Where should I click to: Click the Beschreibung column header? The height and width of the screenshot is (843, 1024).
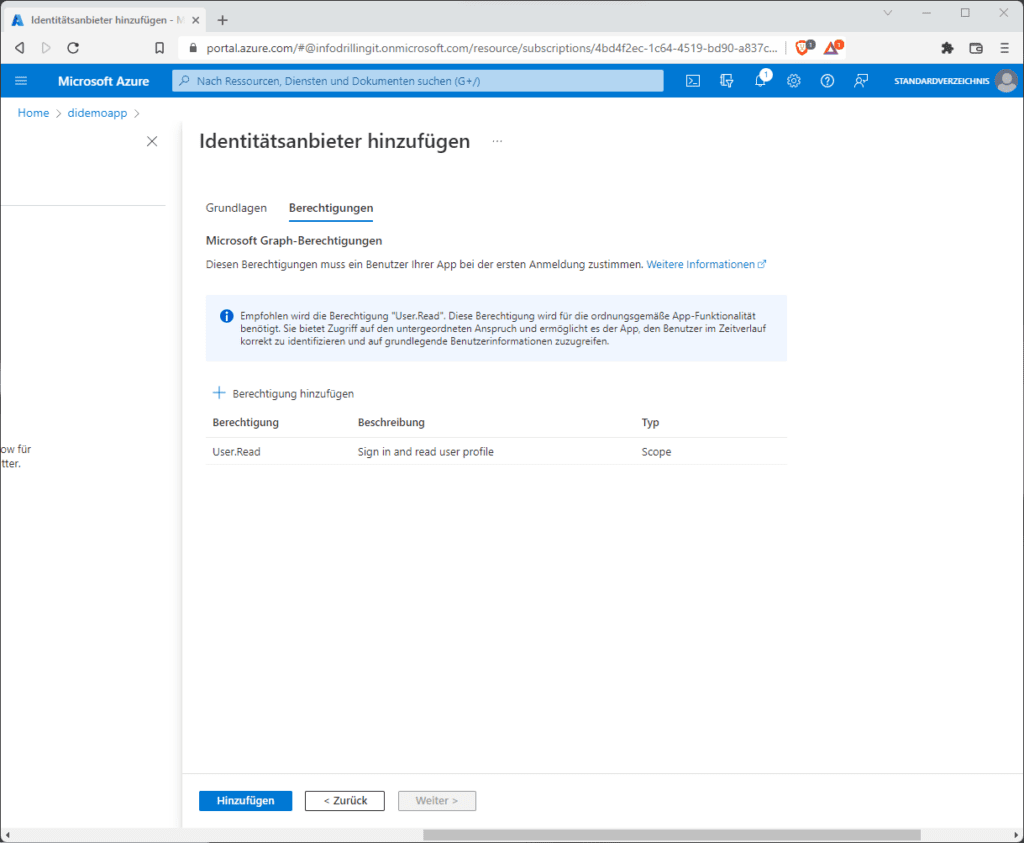[x=391, y=422]
